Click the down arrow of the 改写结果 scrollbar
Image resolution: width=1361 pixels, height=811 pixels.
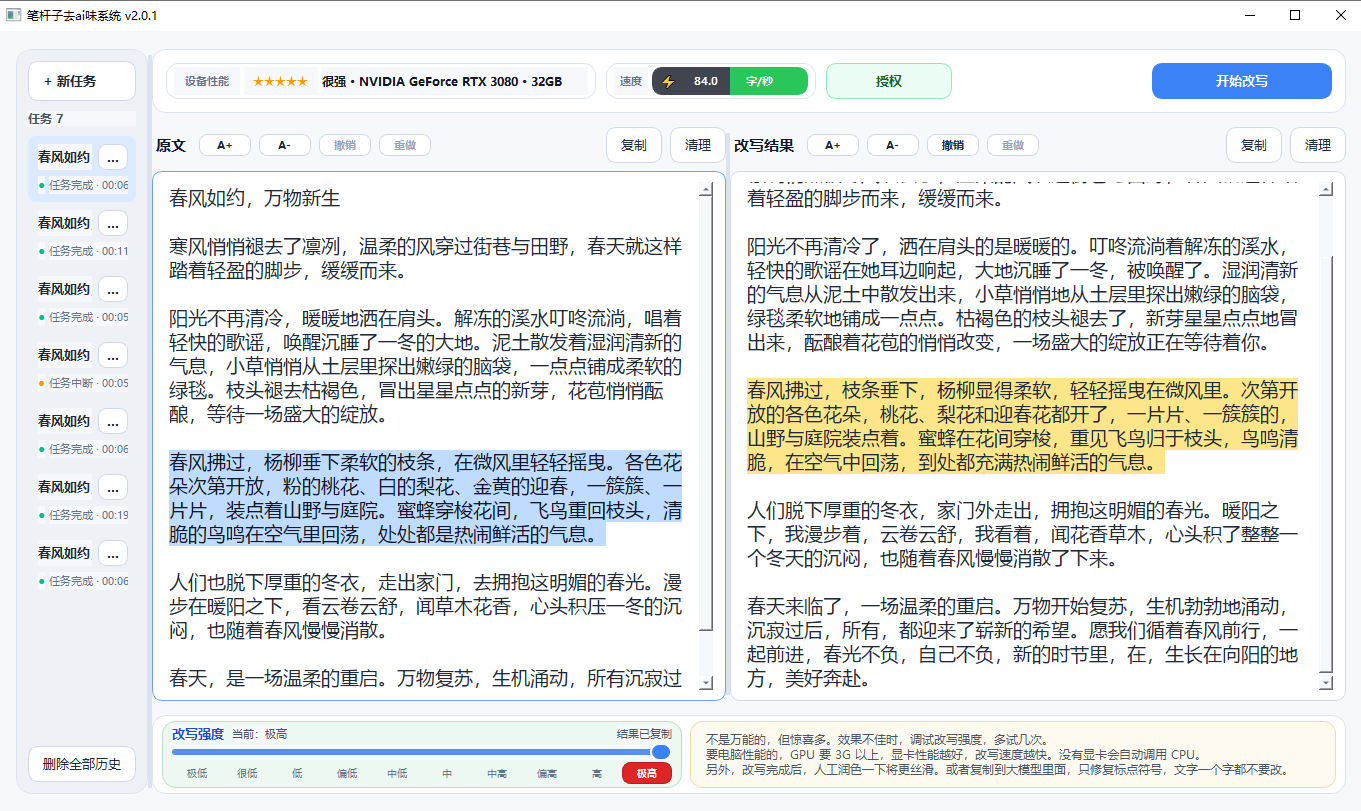[x=1326, y=683]
